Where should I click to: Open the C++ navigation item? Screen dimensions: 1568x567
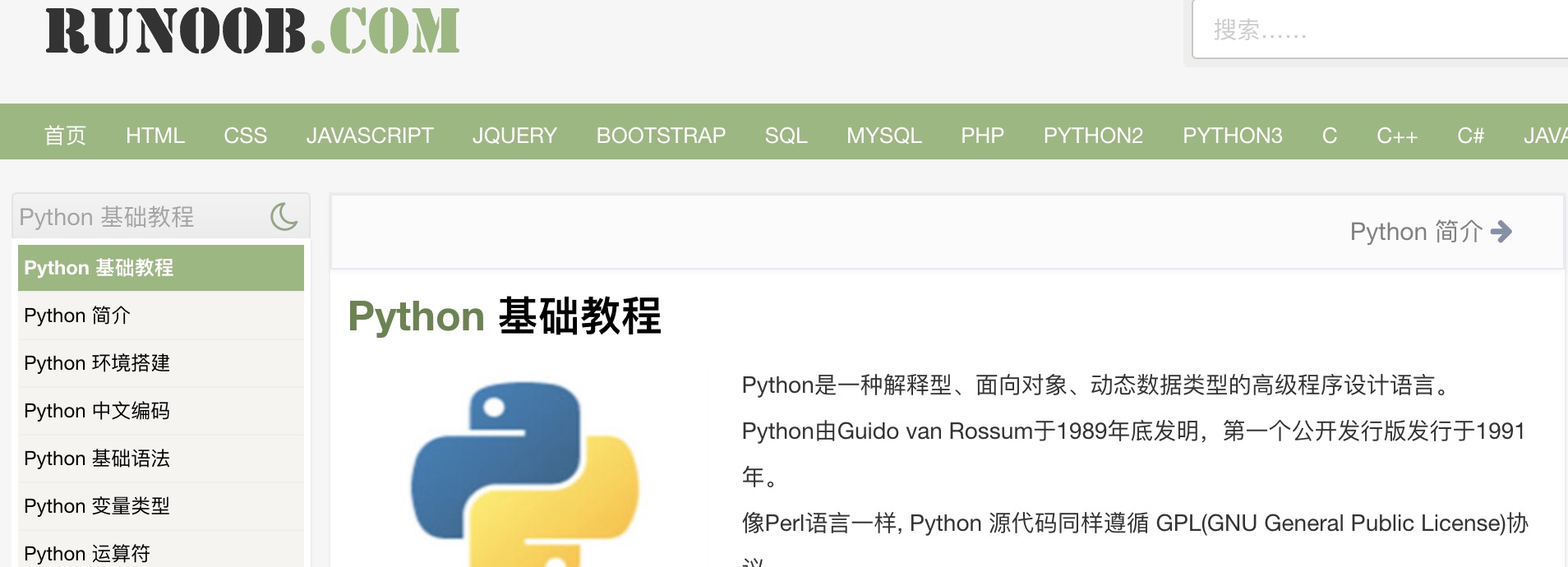(1396, 136)
